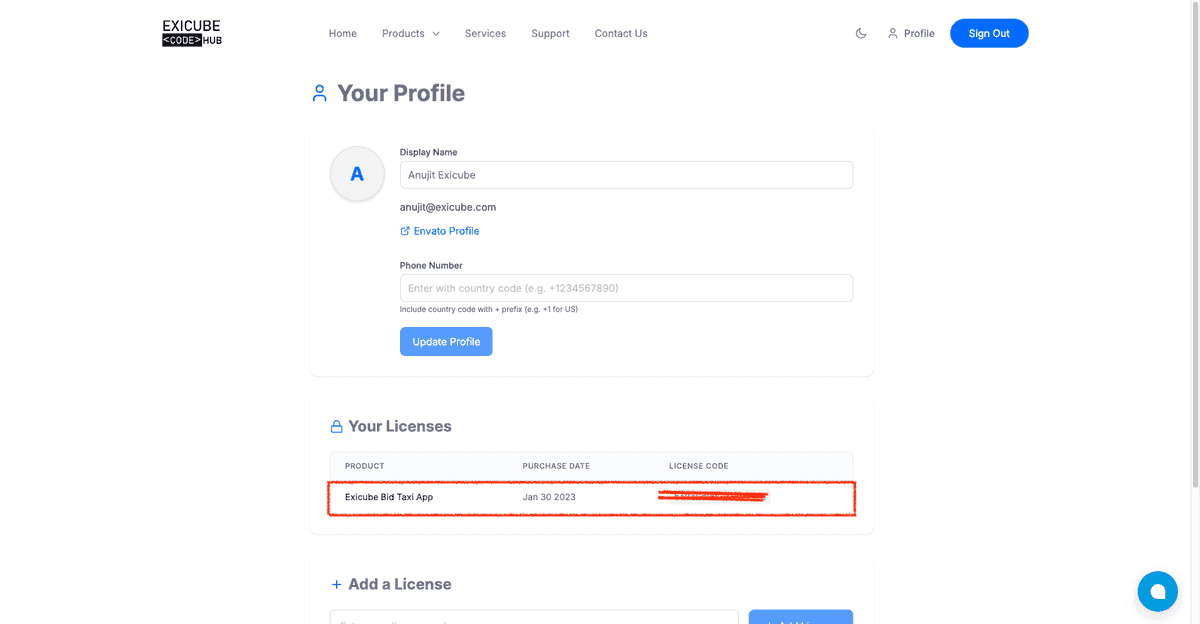1200x624 pixels.
Task: Toggle dark mode moon icon
Action: coord(861,33)
